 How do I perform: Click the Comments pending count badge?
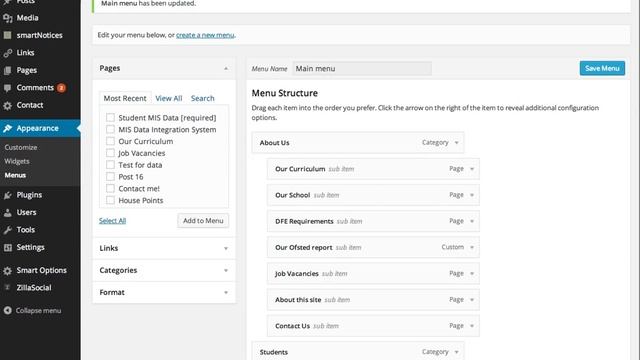tap(61, 88)
